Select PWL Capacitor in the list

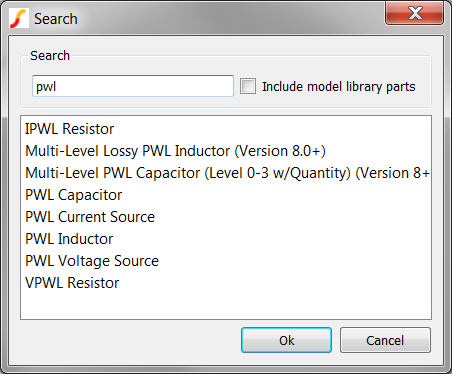226,195
